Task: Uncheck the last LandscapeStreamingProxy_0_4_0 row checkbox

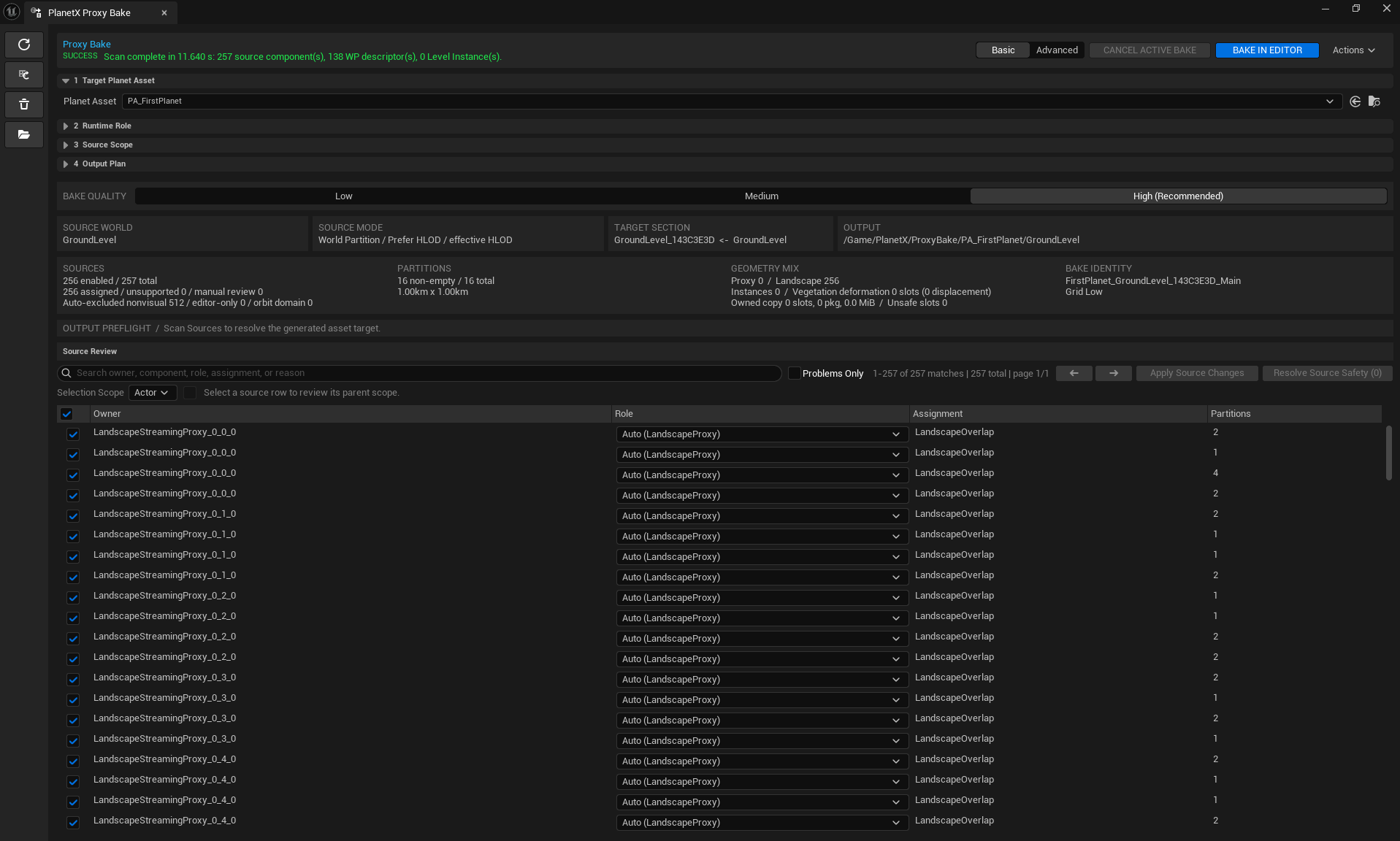Action: coord(73,823)
